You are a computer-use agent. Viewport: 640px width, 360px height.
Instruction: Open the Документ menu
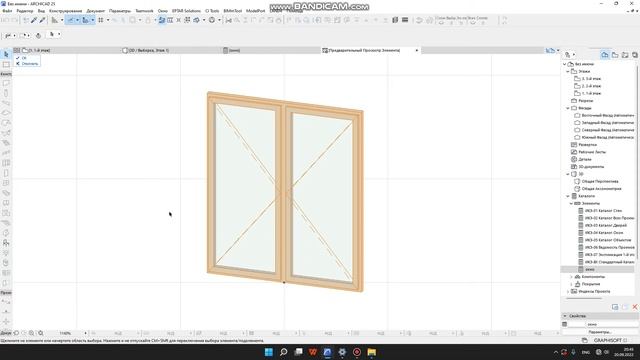coord(96,11)
